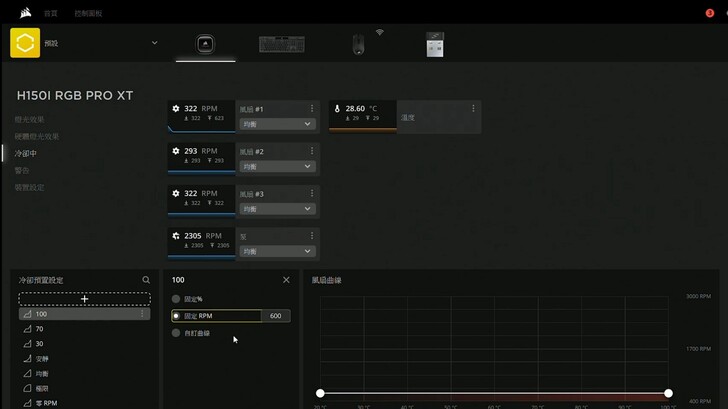Viewport: 728px width, 409px height.
Task: Open options menu on temperature 溫度 card
Action: (473, 108)
